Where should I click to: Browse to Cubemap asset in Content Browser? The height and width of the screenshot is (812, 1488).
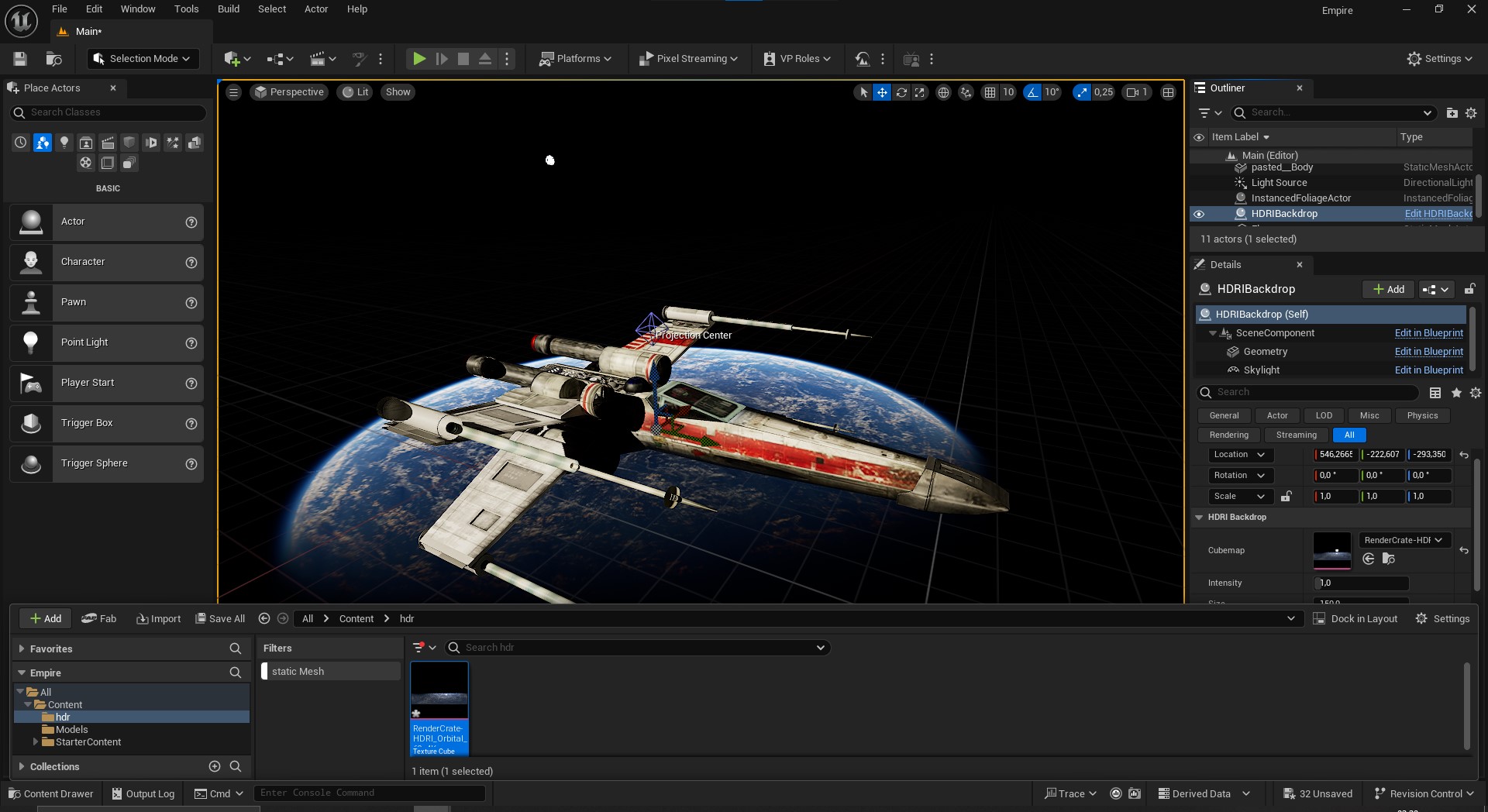click(1389, 559)
